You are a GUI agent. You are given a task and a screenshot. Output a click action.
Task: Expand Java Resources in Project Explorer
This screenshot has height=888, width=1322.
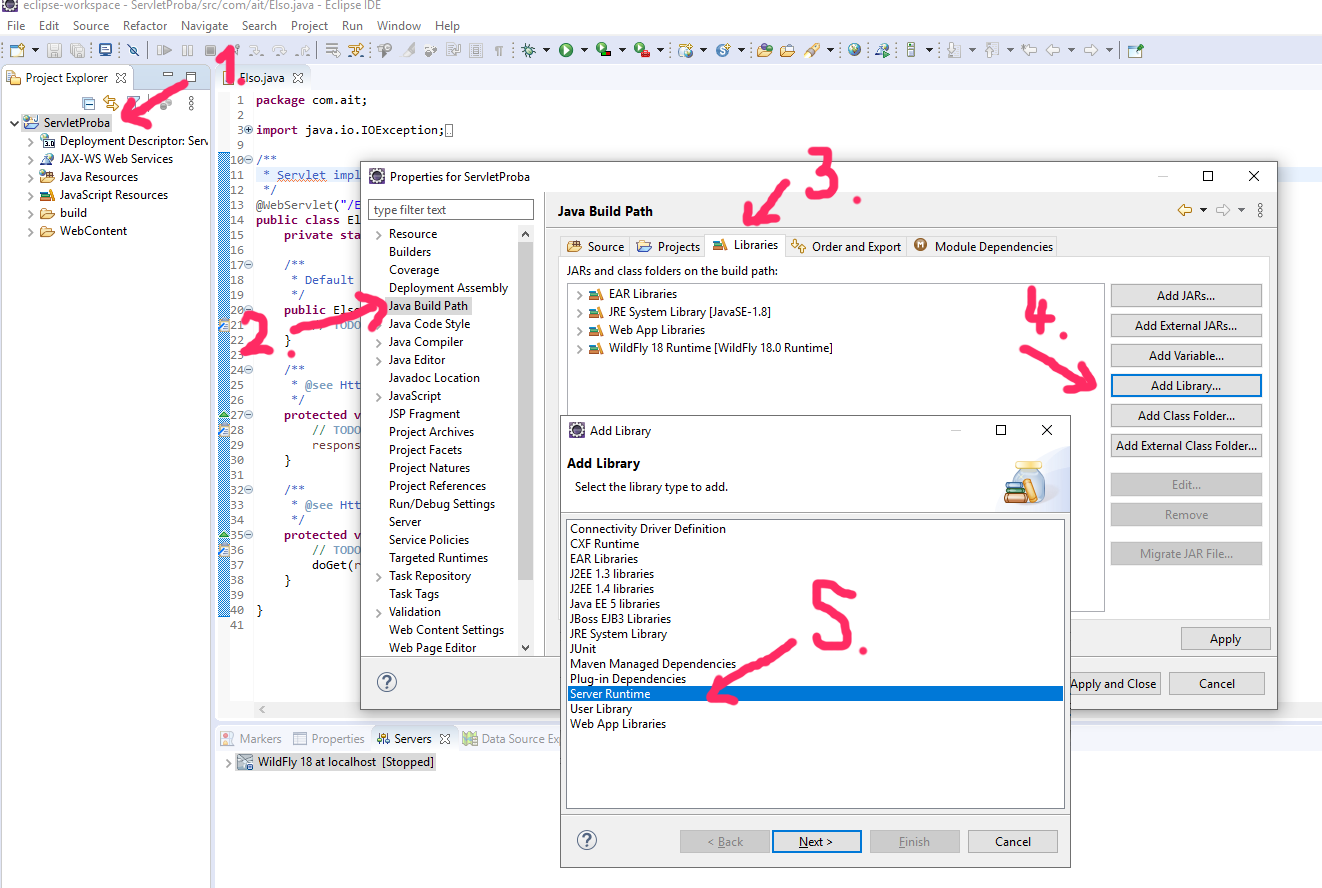31,177
